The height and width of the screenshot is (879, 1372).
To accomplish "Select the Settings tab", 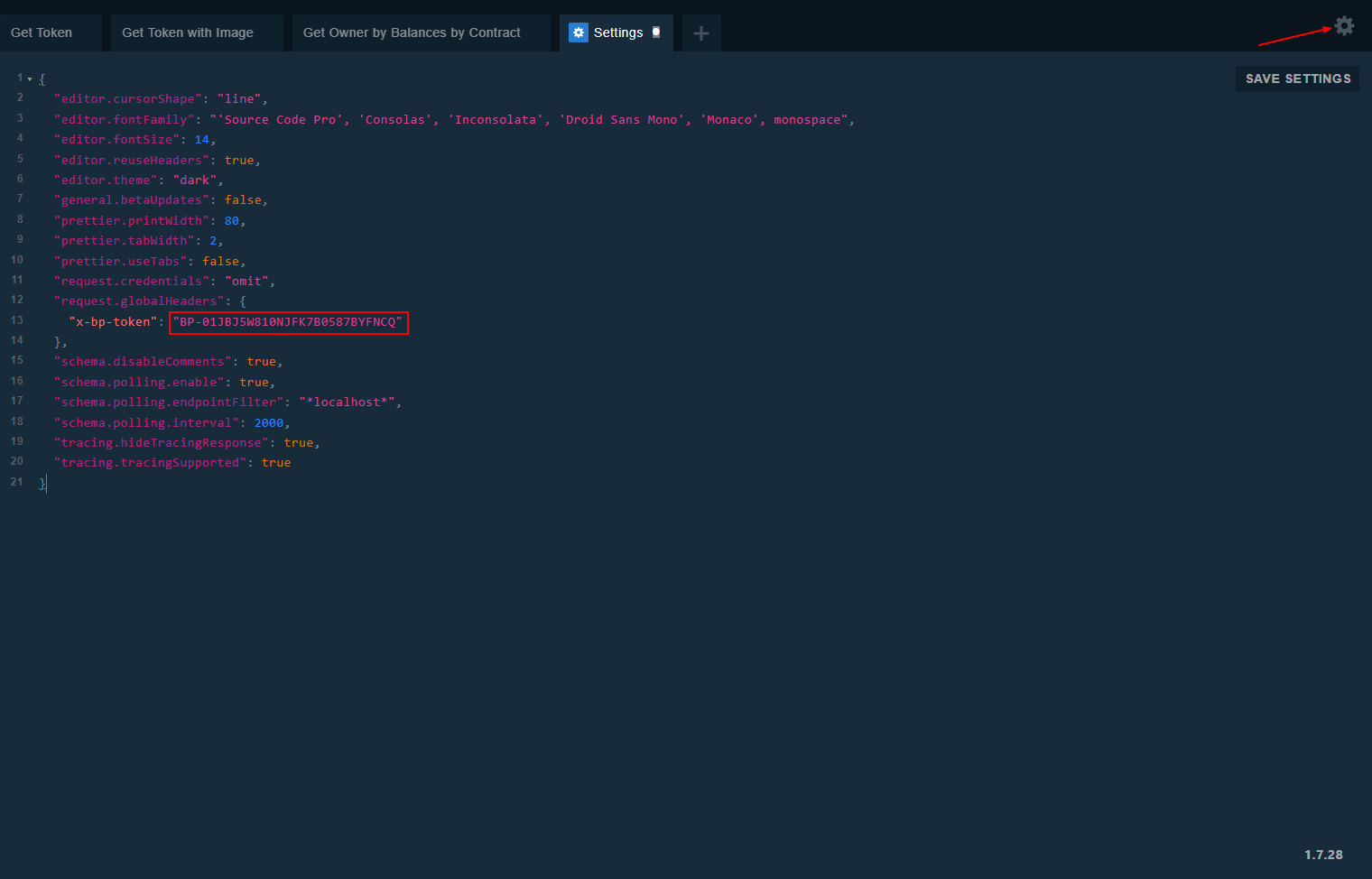I will [x=616, y=32].
